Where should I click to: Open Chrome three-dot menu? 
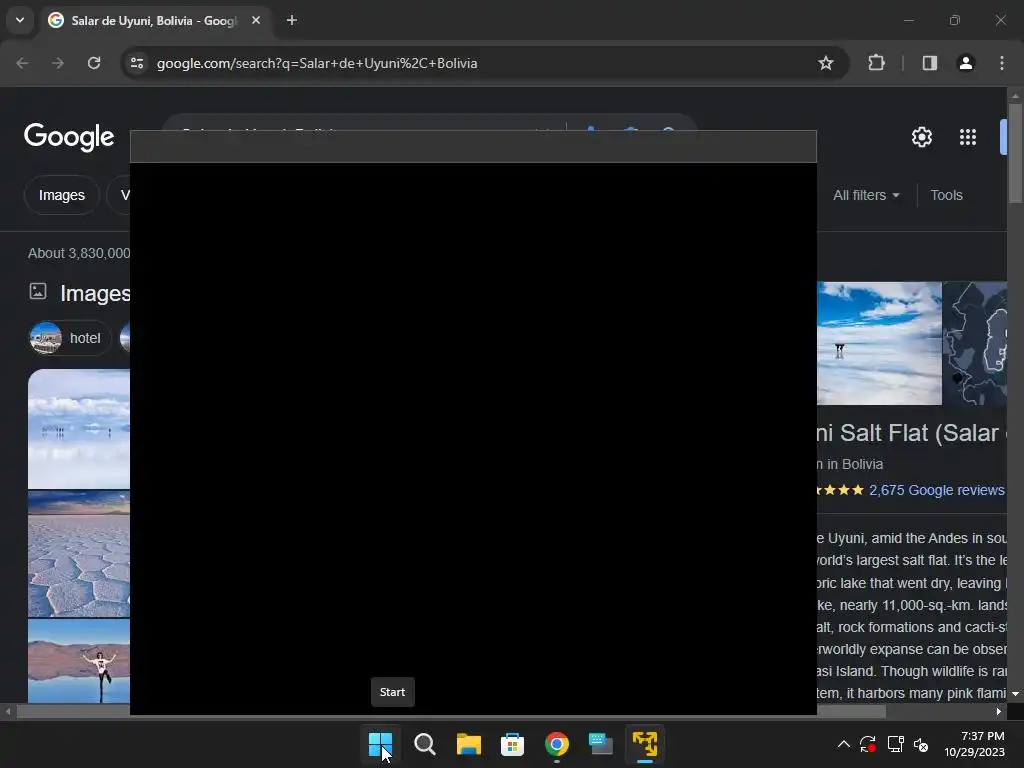1002,63
